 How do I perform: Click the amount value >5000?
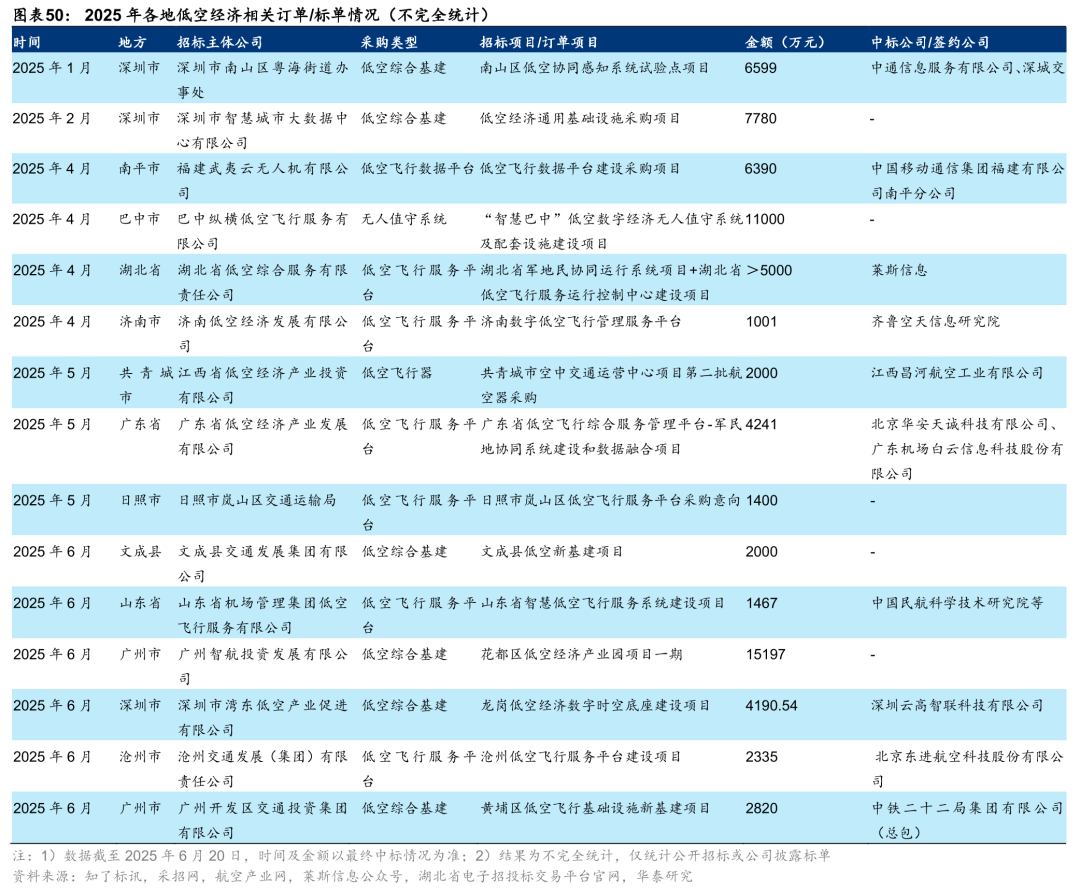769,271
